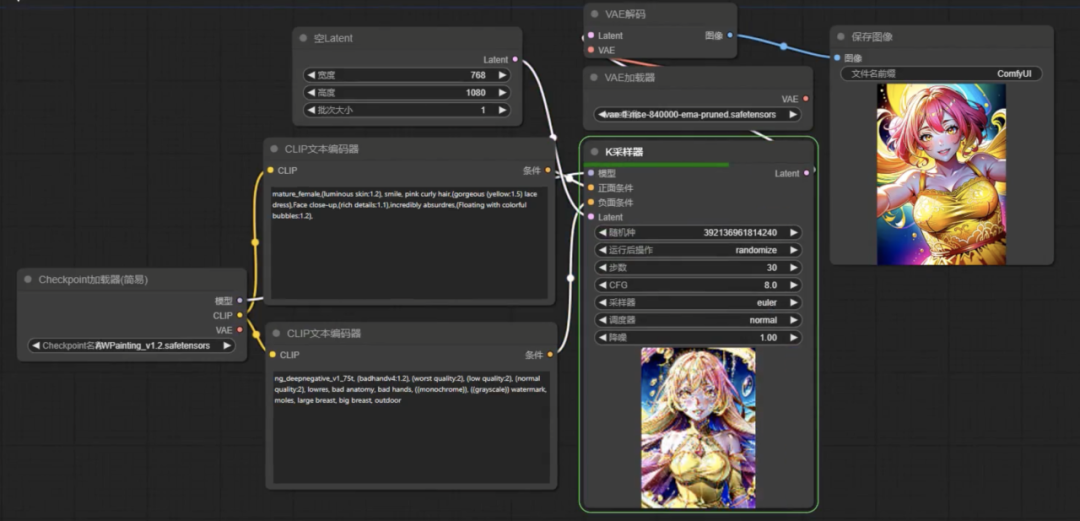This screenshot has width=1080, height=521.
Task: Decrease 批次大小 with its left arrow
Action: pos(311,110)
